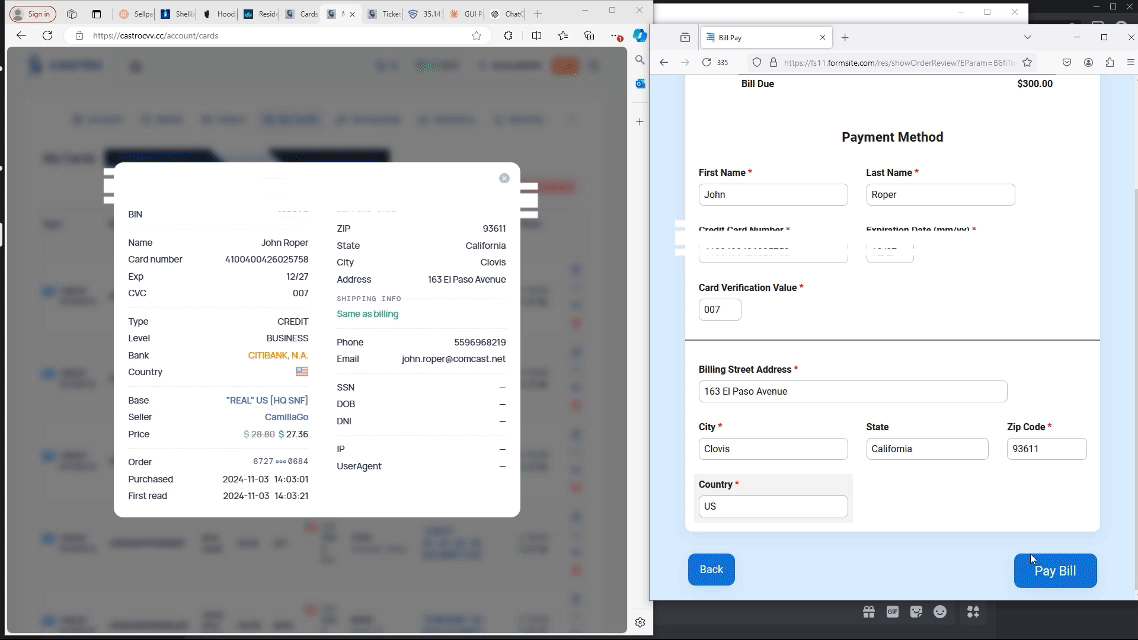Open the Copilot sidebar icon in Edge

(x=640, y=35)
